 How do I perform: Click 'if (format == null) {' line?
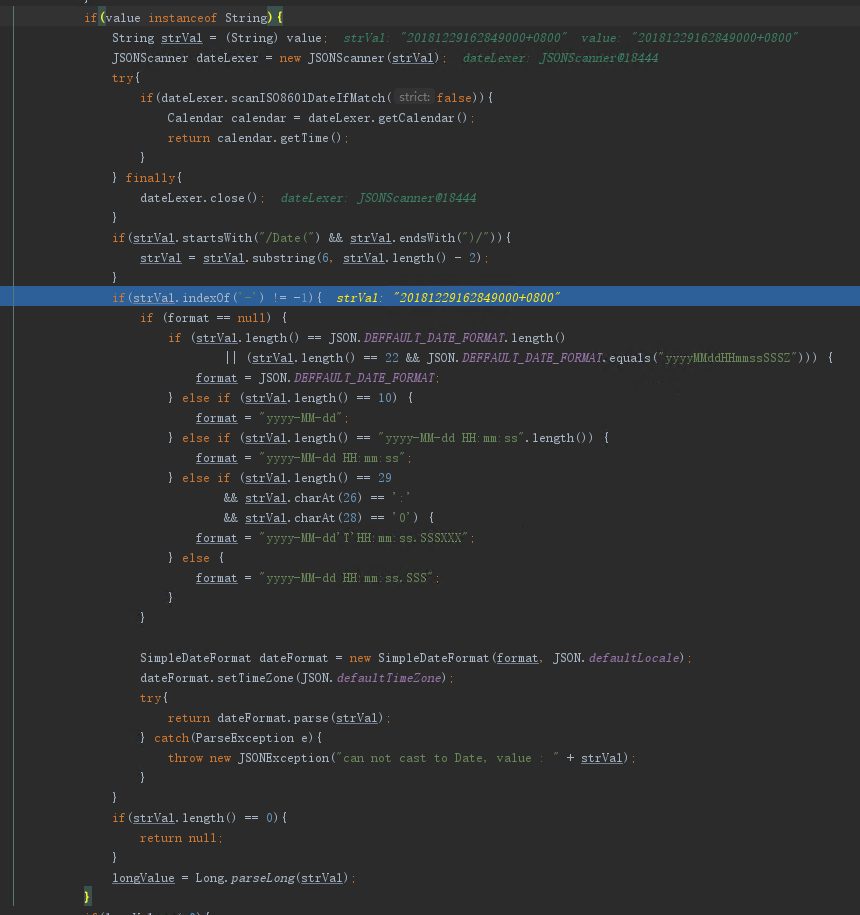coord(214,318)
